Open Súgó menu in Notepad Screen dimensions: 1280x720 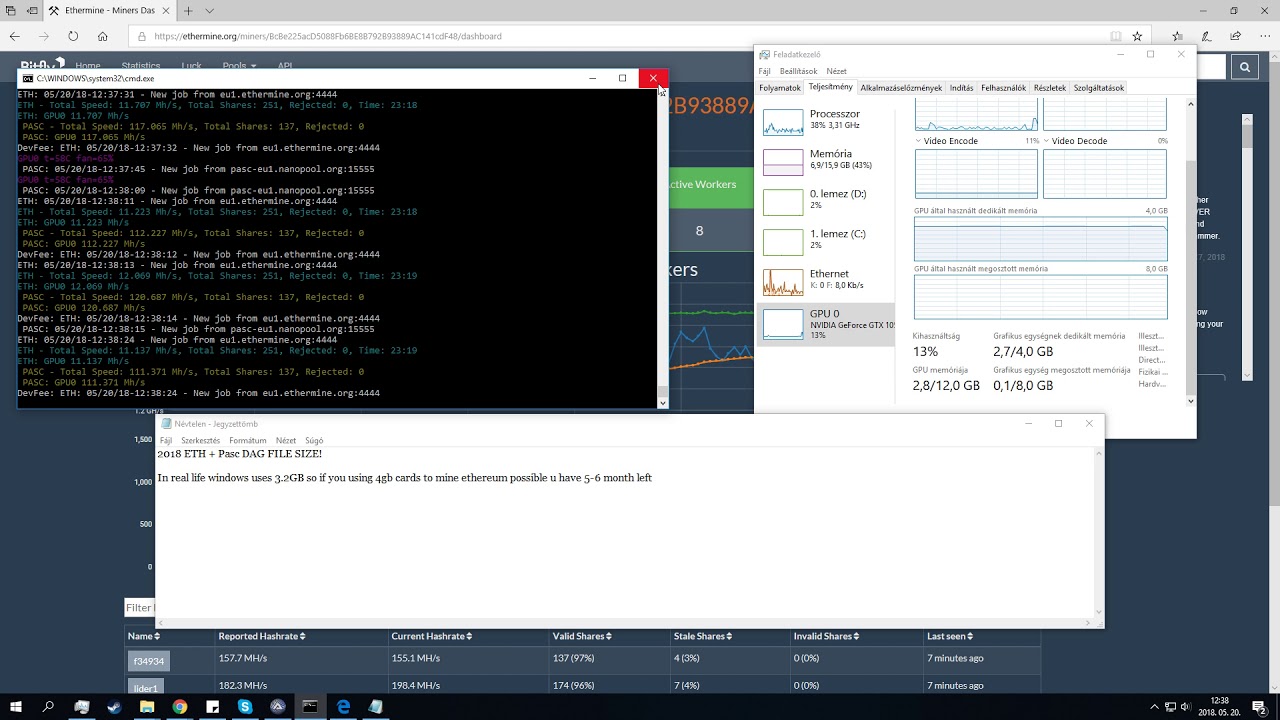[314, 440]
